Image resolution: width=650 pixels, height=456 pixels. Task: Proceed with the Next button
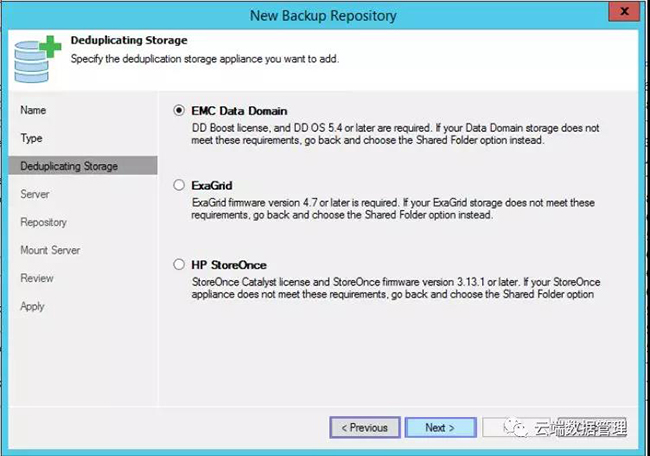click(x=440, y=427)
